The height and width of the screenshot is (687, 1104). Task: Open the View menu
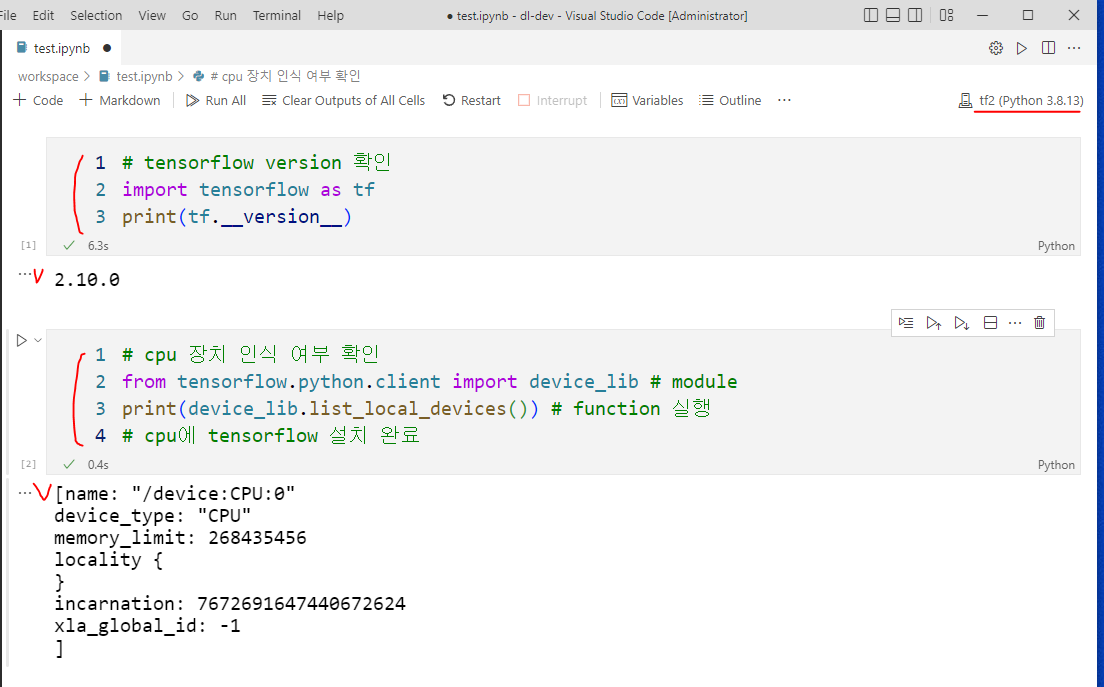point(151,15)
